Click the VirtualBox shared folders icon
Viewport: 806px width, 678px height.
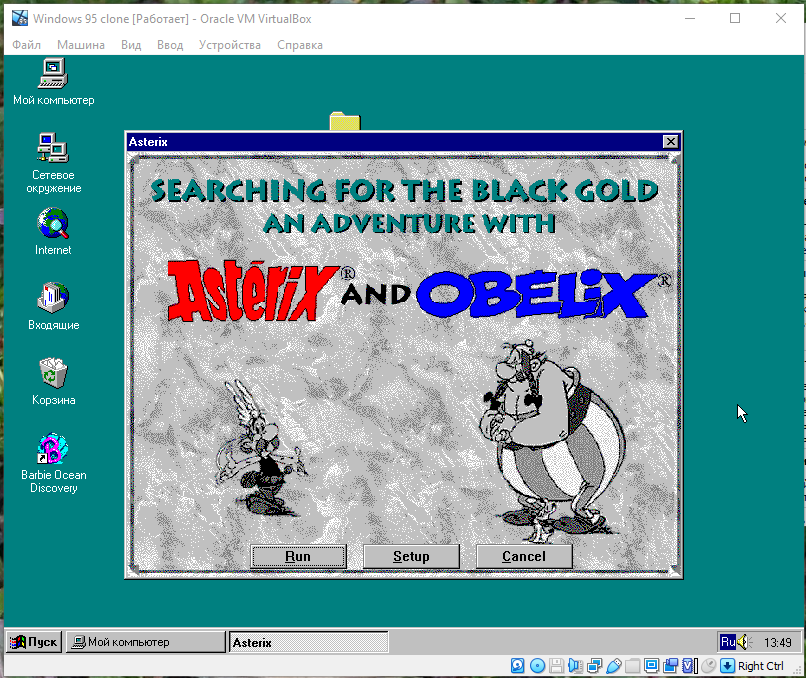632,666
